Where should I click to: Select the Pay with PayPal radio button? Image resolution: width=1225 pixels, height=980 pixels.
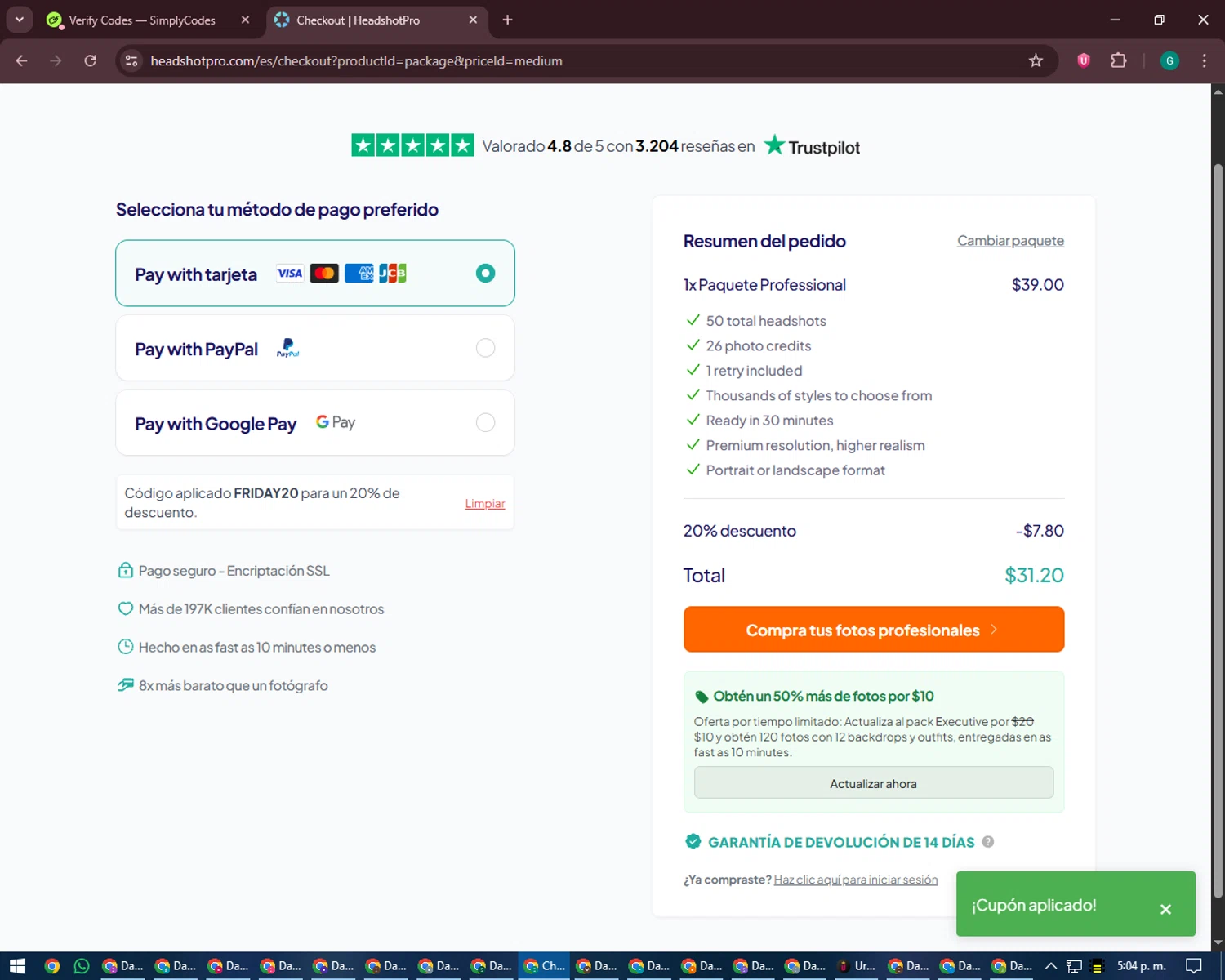(x=485, y=348)
